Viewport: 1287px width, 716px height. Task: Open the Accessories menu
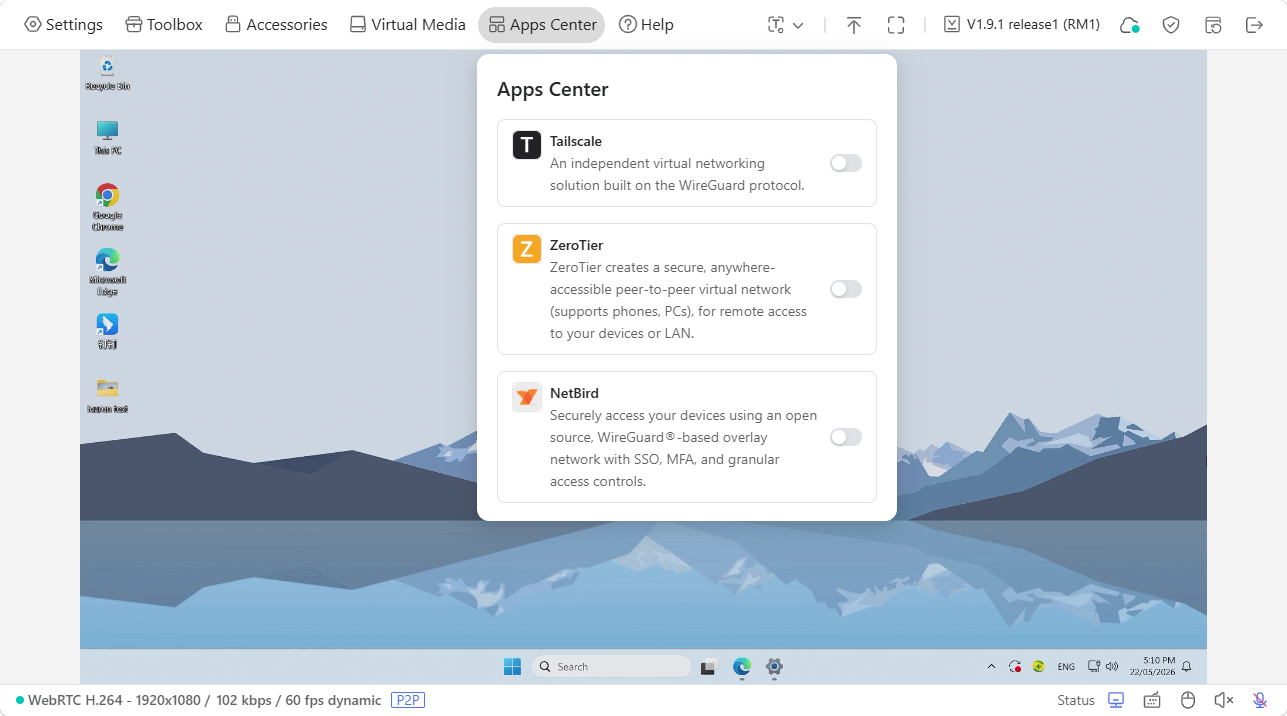[x=276, y=25]
